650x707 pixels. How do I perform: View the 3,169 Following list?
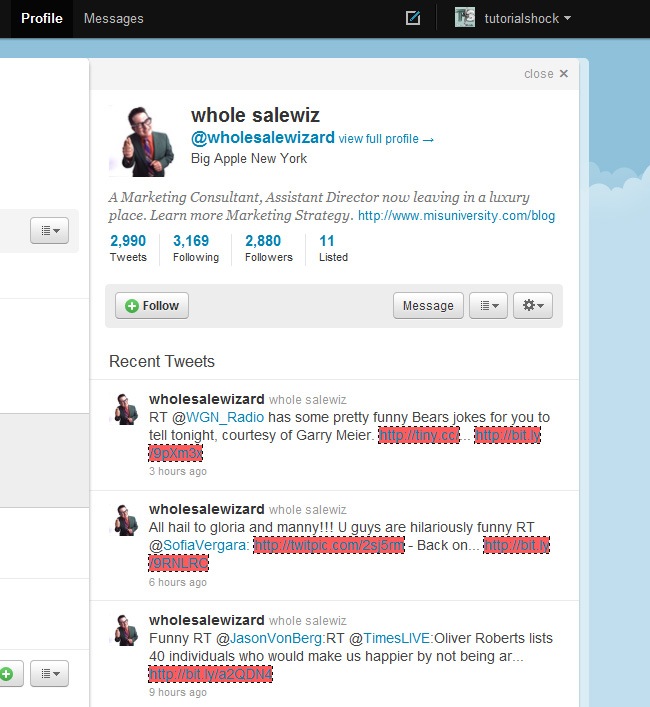tap(196, 248)
